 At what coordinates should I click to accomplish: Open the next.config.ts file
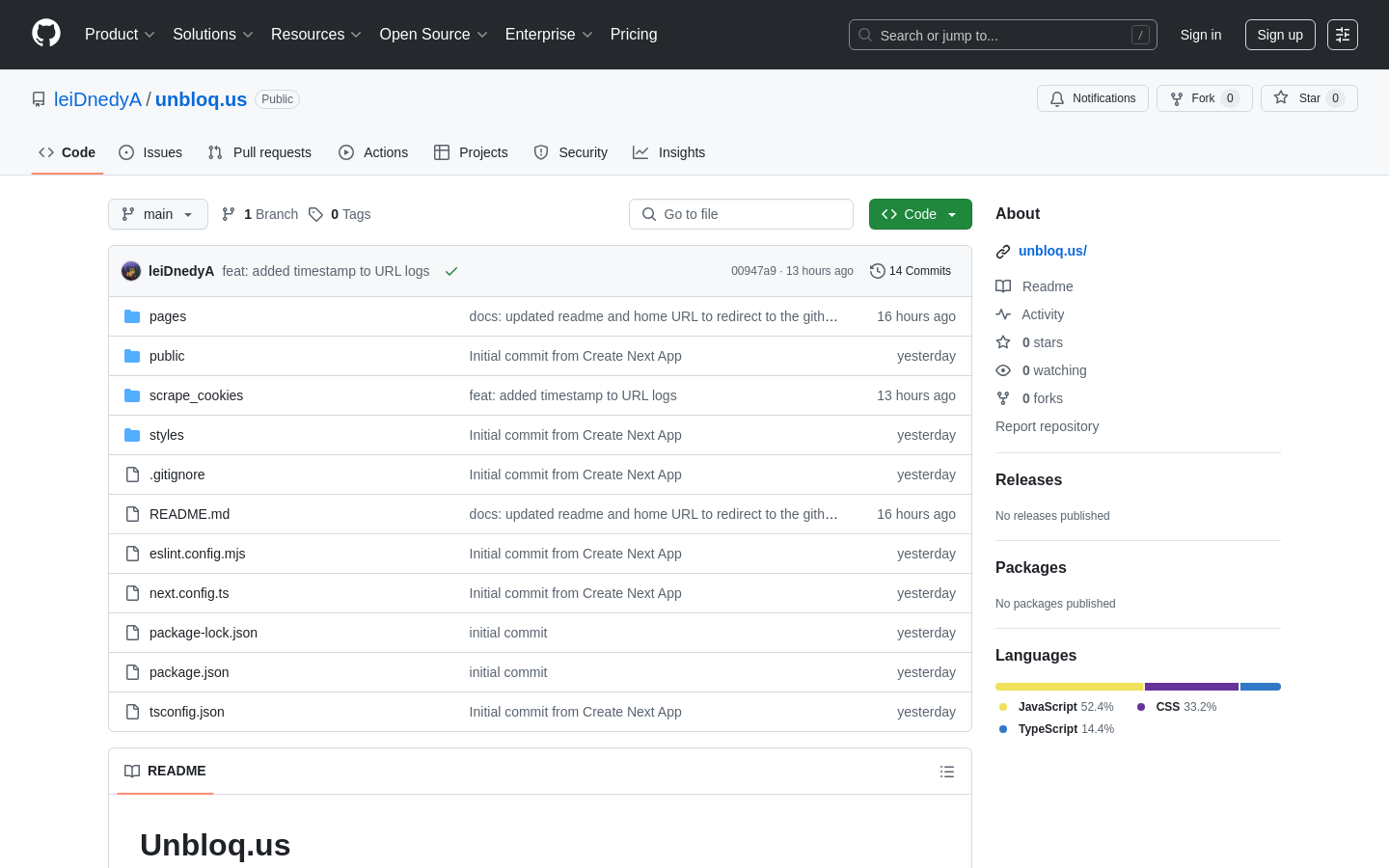click(x=189, y=593)
